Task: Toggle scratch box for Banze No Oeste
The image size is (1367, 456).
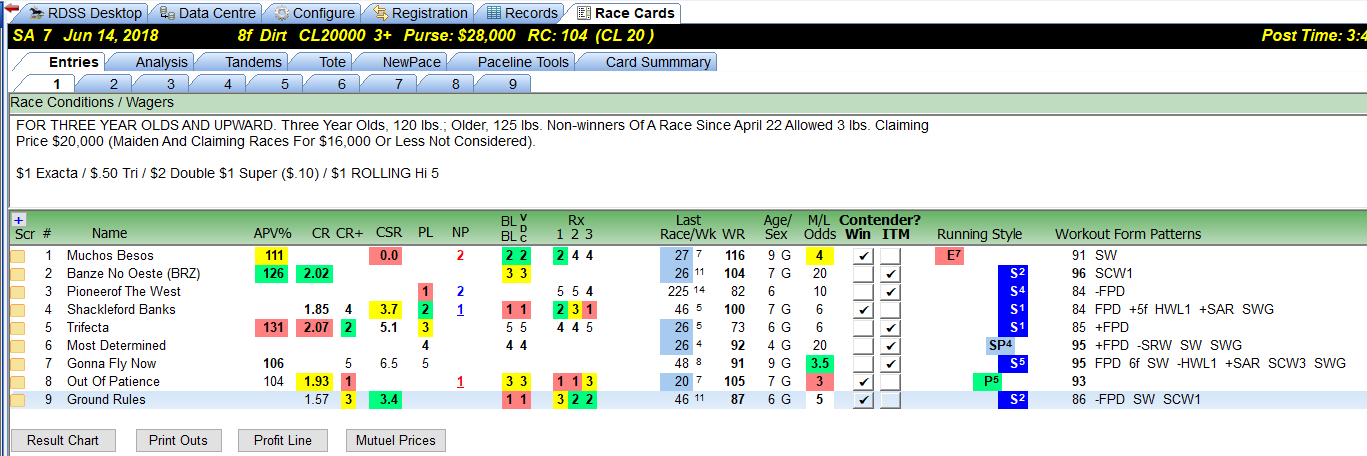Action: (x=18, y=274)
